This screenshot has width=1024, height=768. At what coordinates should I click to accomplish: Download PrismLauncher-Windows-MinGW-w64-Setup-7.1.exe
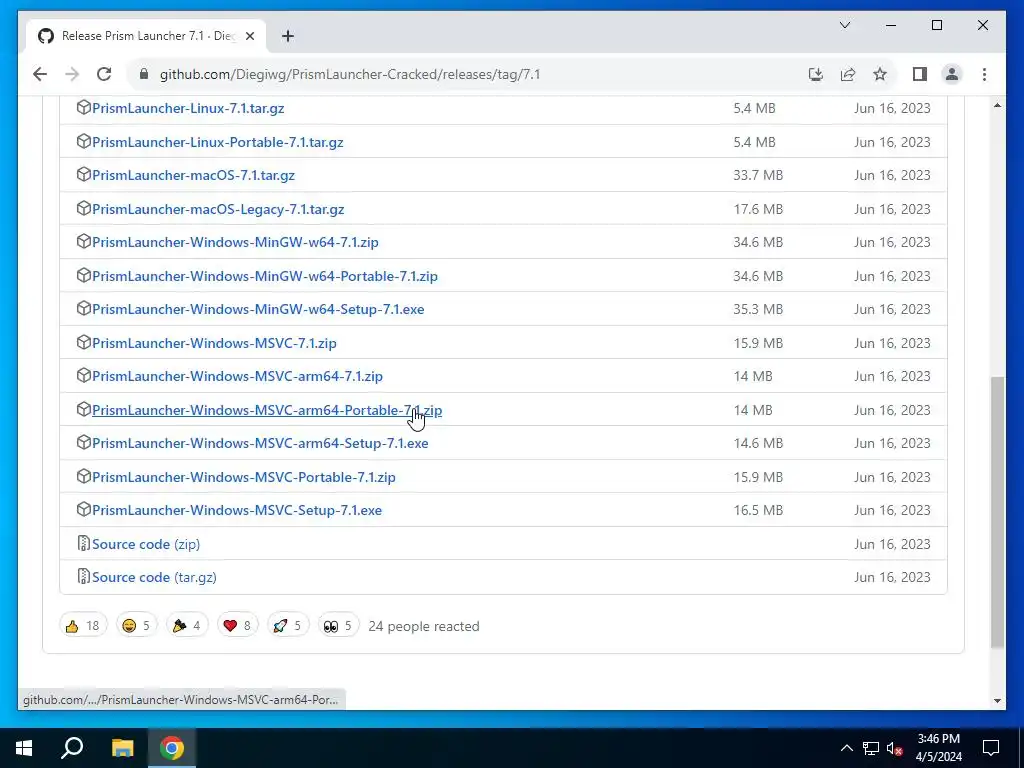(x=258, y=310)
